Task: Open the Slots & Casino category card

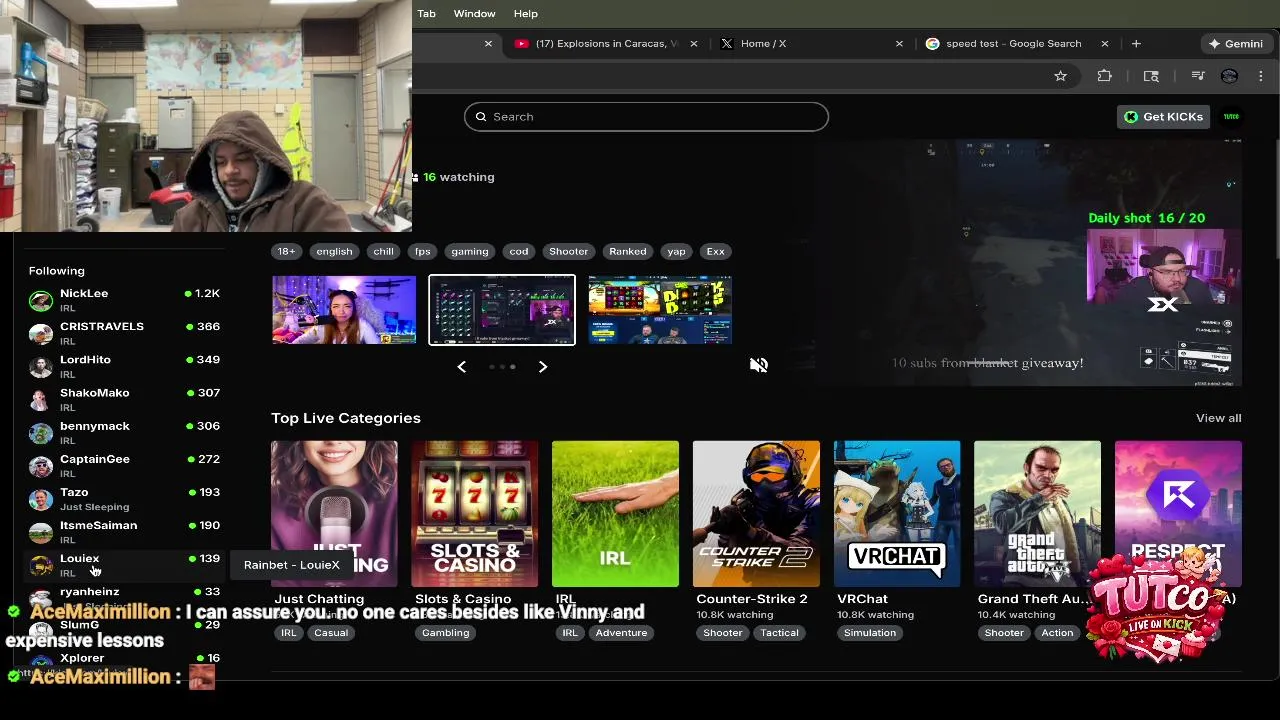Action: 475,514
